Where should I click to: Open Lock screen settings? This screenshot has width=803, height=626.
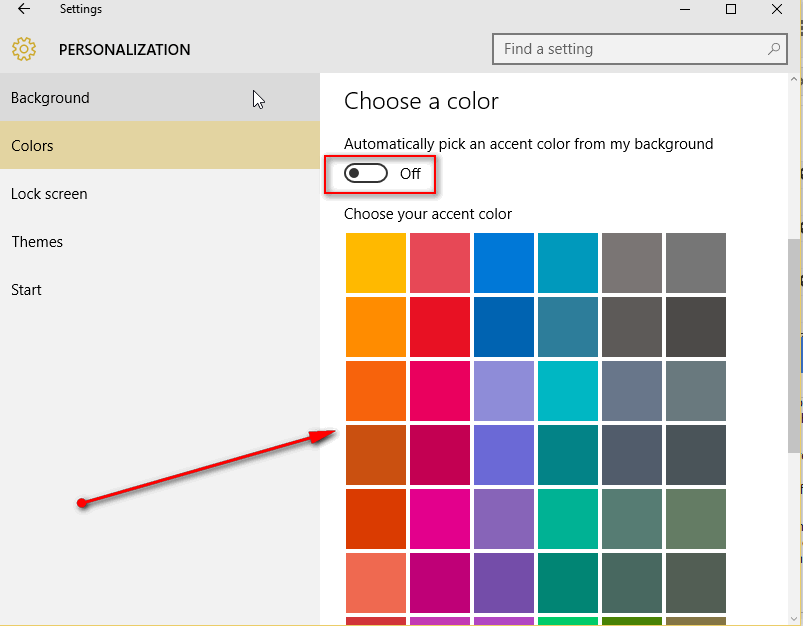coord(160,194)
